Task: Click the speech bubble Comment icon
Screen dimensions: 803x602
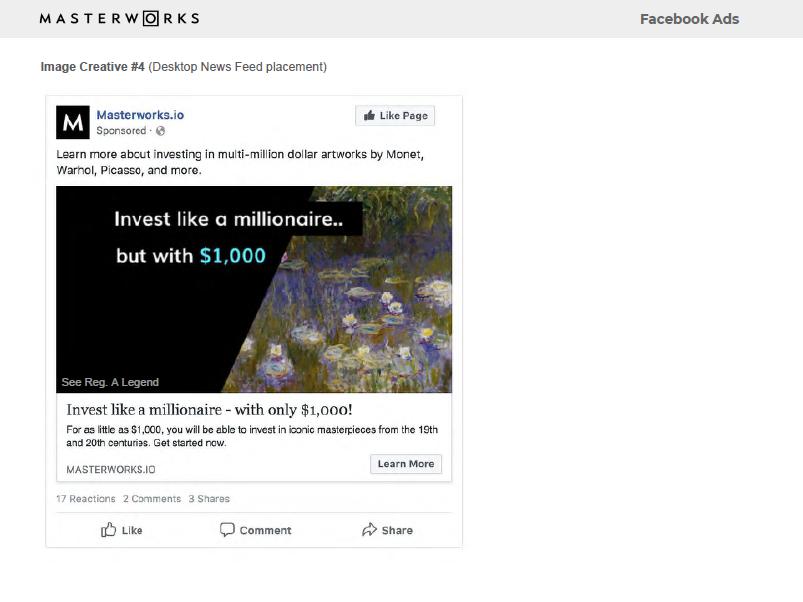Action: tap(227, 530)
